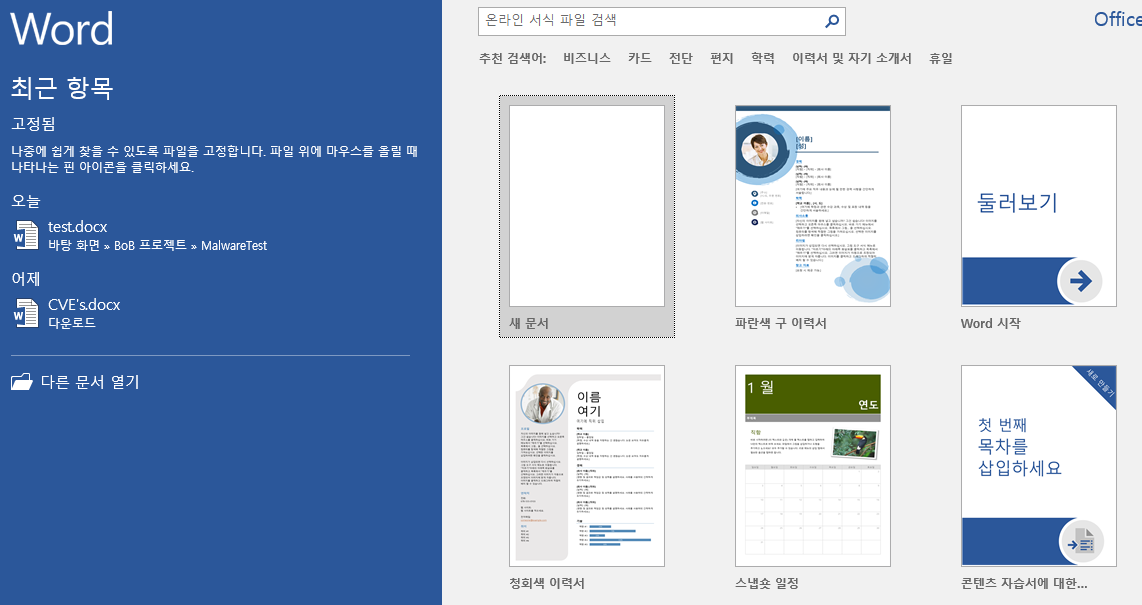Click the 파란색 구 이력서 label

coord(781,323)
